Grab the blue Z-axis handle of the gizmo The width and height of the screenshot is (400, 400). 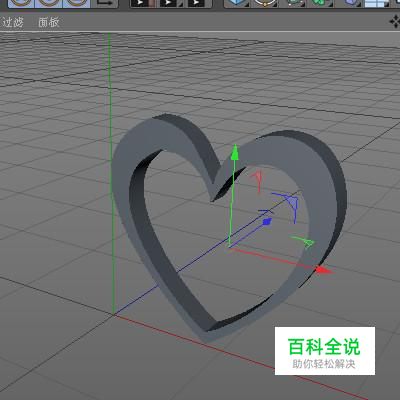pos(267,222)
